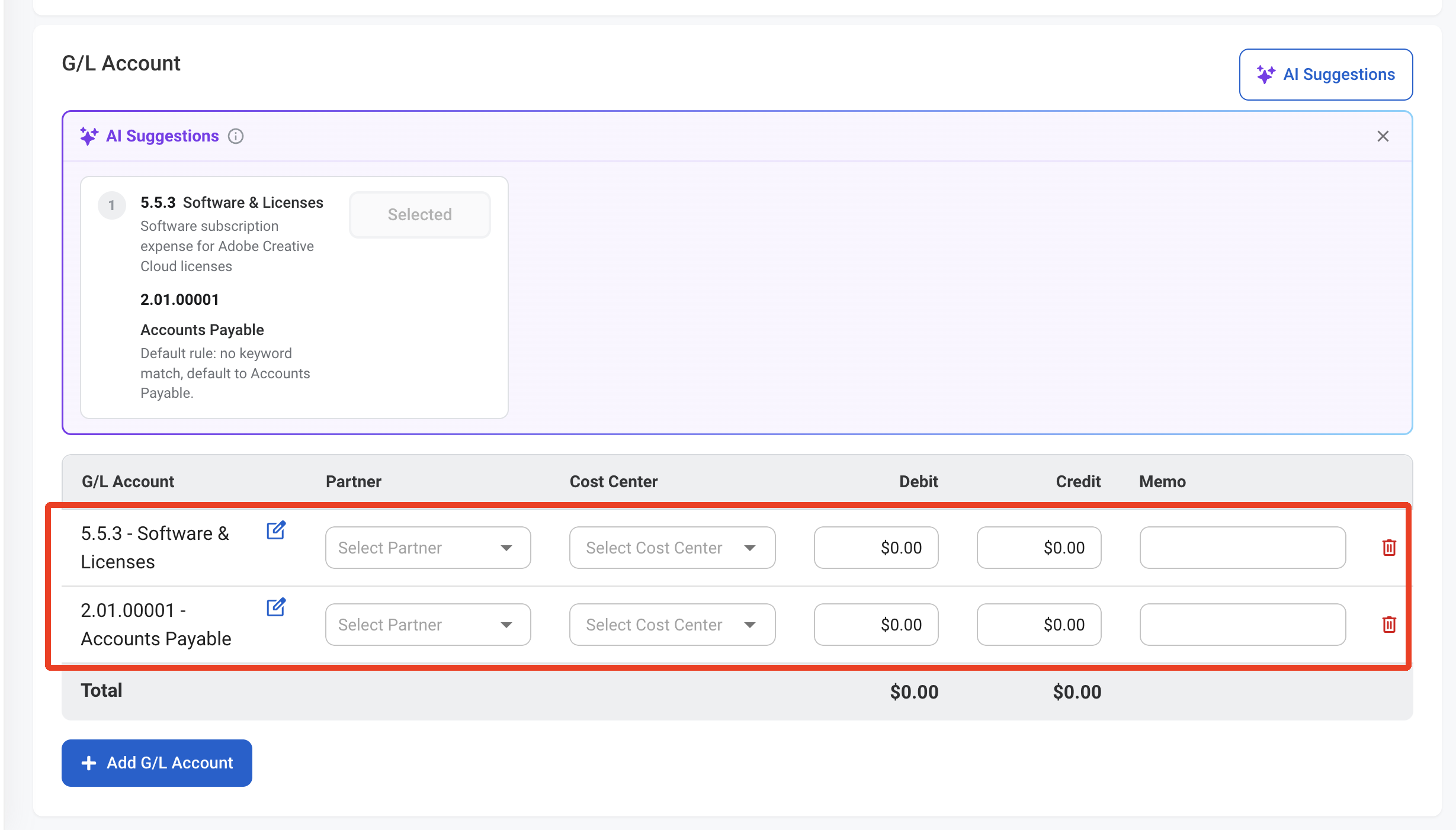Viewport: 1456px width, 830px height.
Task: Click the 'Credit' column header
Action: (x=1078, y=481)
